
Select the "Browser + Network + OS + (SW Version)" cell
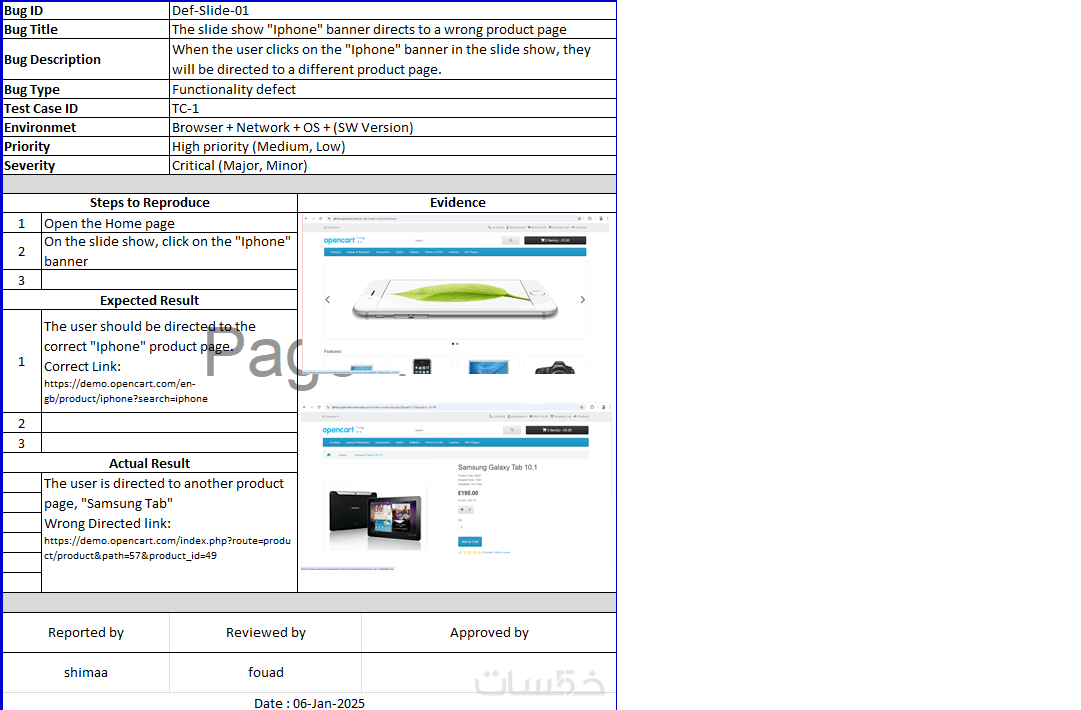393,128
